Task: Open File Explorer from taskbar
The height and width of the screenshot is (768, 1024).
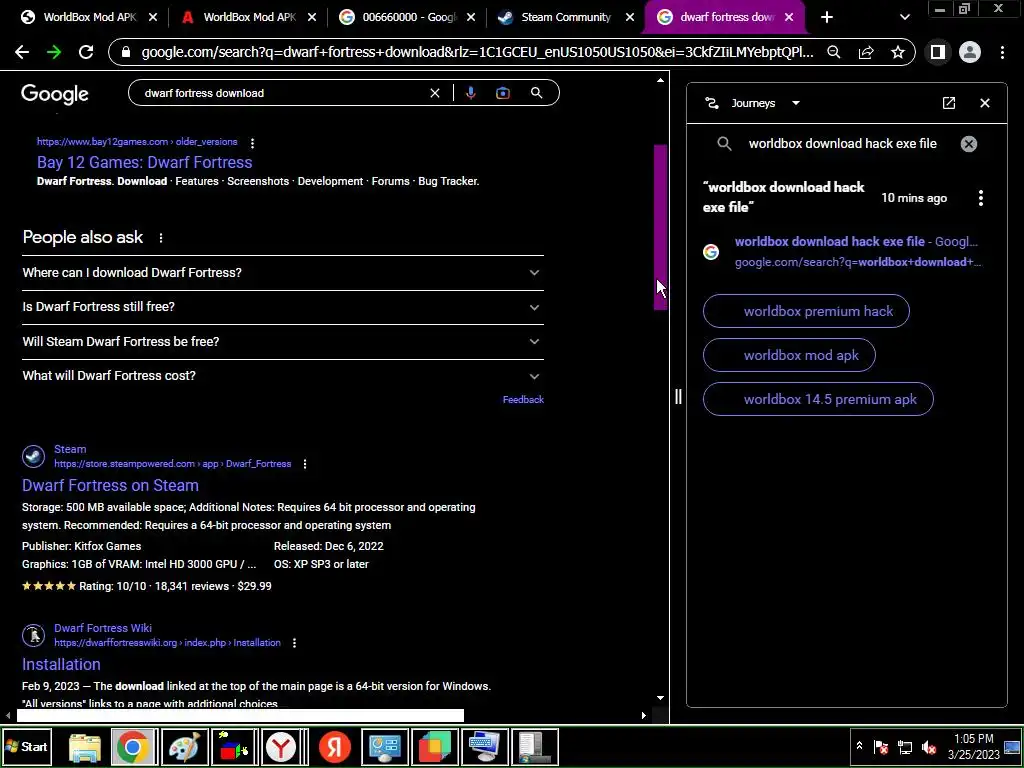Action: point(84,747)
